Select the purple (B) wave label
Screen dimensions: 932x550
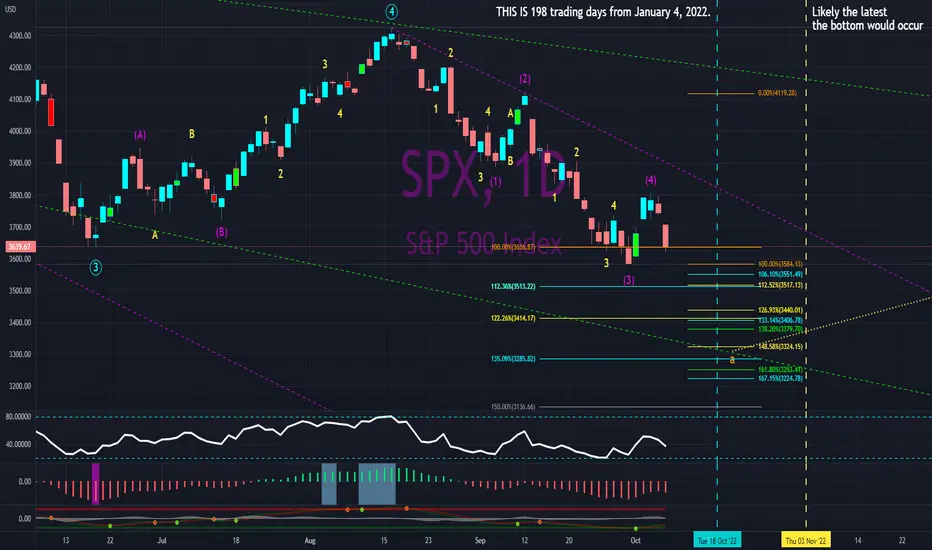[x=221, y=232]
